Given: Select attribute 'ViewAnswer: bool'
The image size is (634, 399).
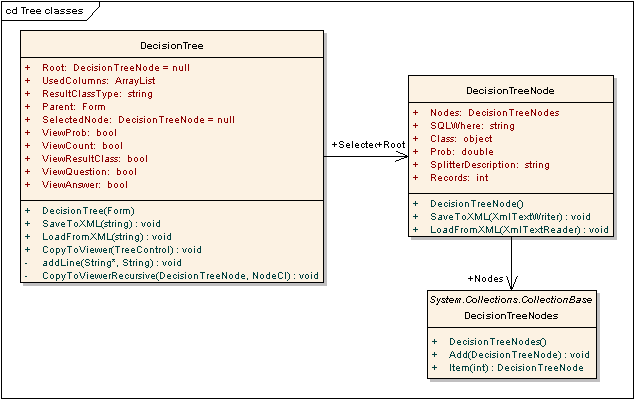Looking at the screenshot, I should pos(85,184).
